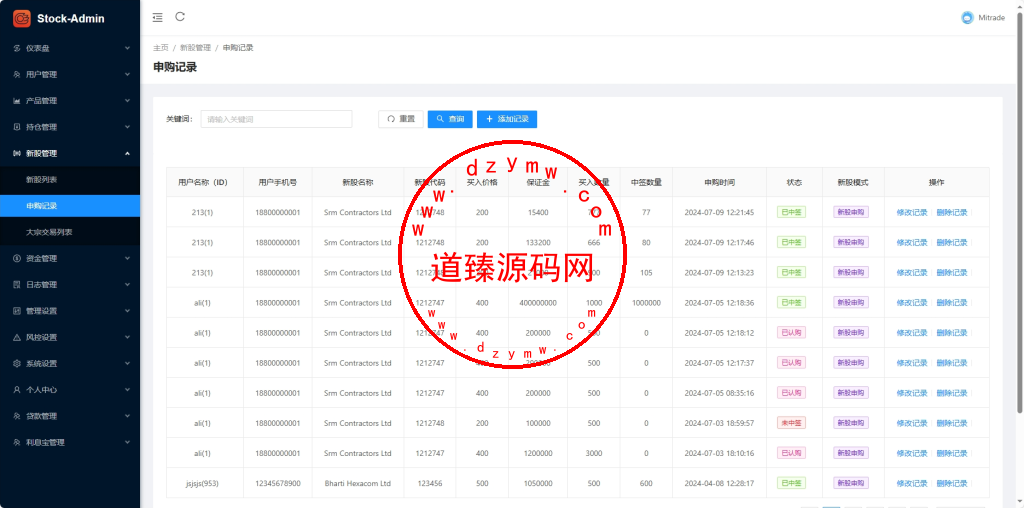Click 修改记录 for the 12:21:45 row

pyautogui.click(x=912, y=212)
